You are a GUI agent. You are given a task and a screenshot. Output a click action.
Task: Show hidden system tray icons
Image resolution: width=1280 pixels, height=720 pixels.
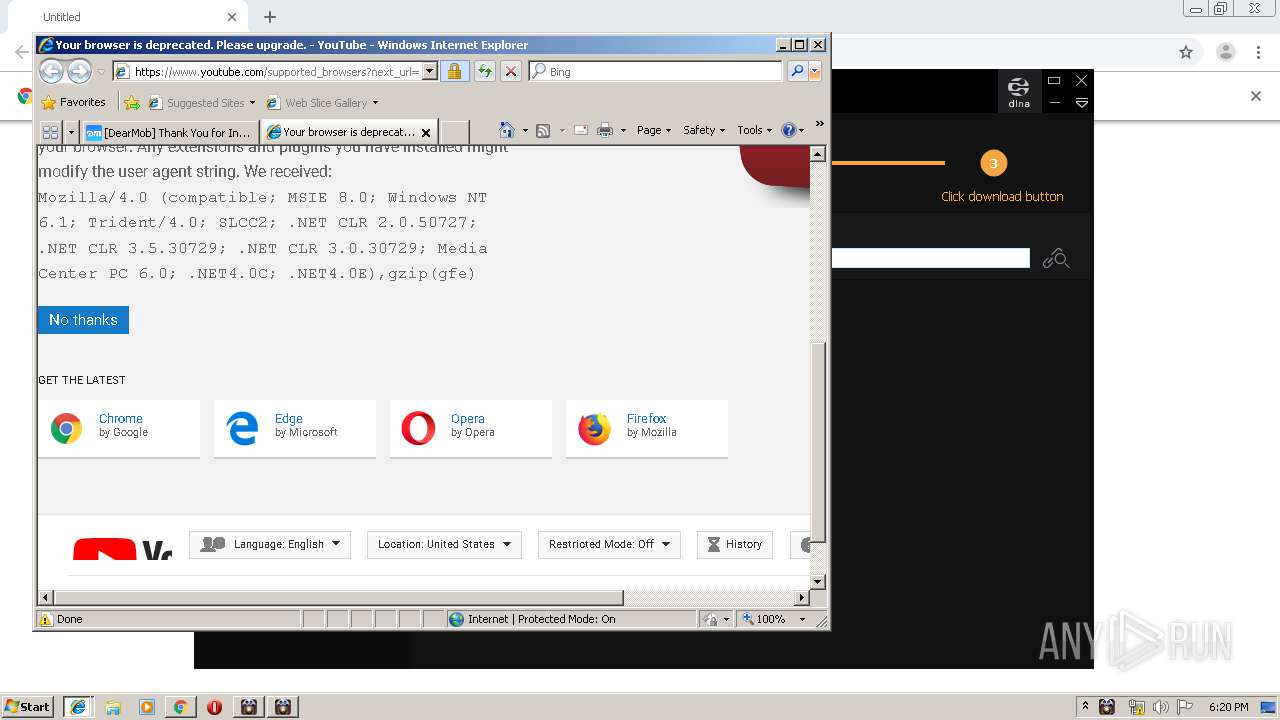1084,707
